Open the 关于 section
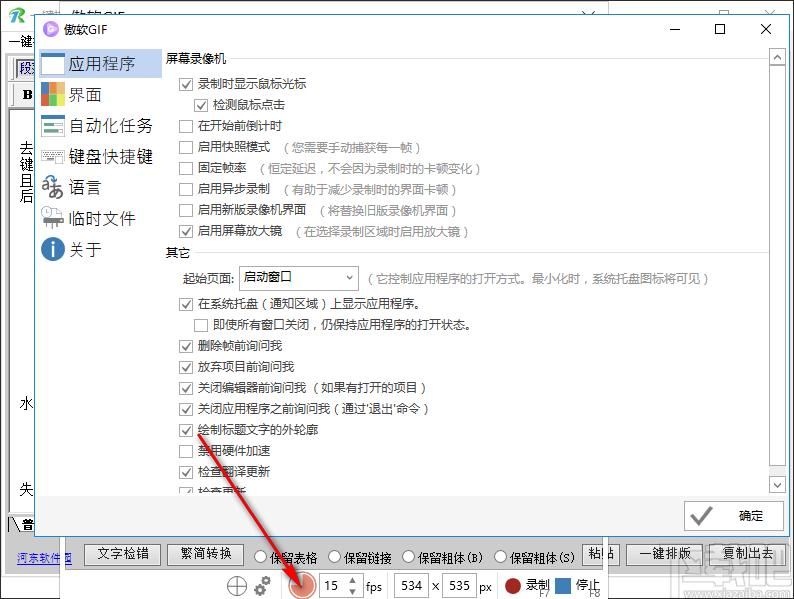The image size is (794, 599). pyautogui.click(x=100, y=249)
